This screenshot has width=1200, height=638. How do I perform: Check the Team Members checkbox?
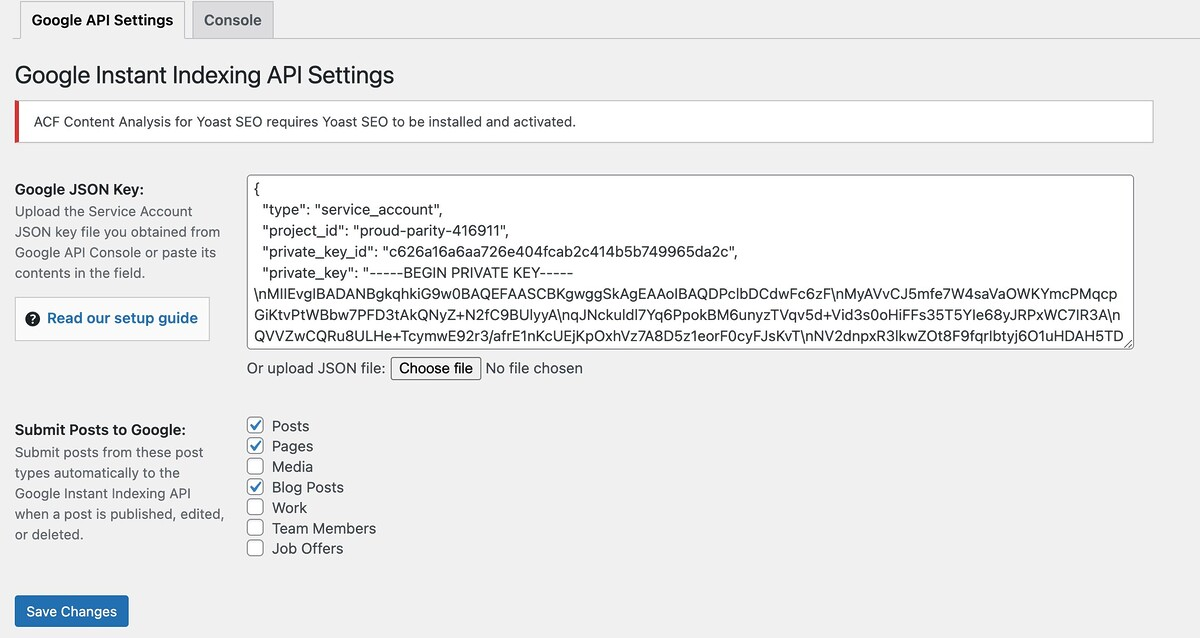[255, 528]
